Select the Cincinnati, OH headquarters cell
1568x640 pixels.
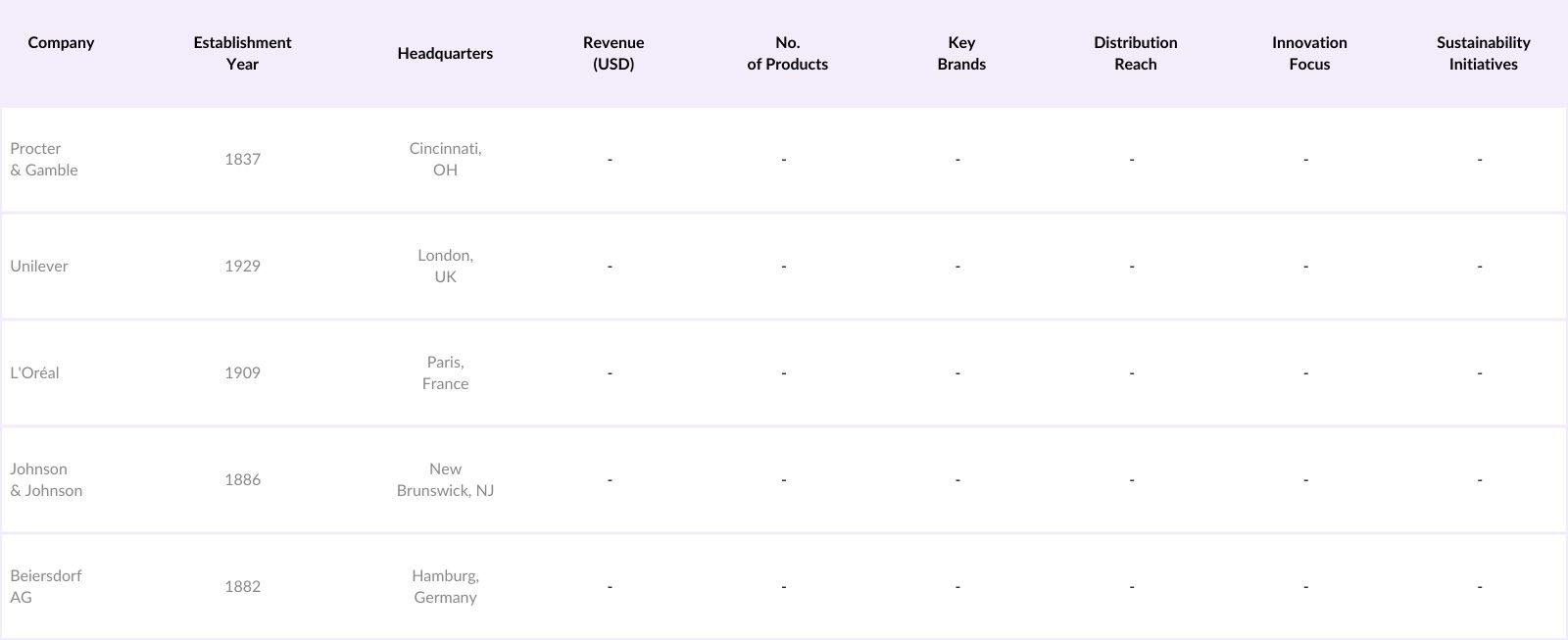pos(445,159)
